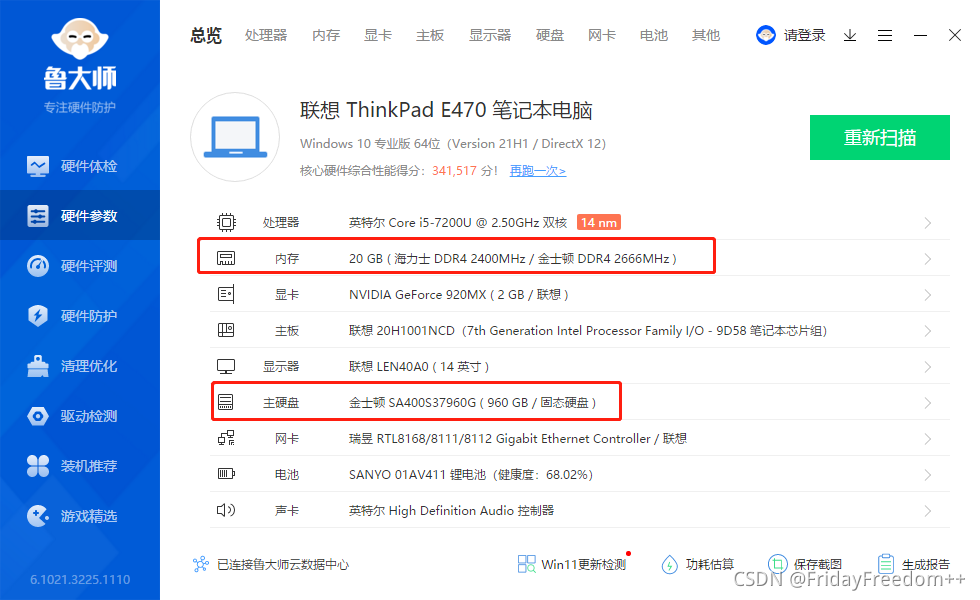Click 保存截图 to save screenshot
This screenshot has height=600, width=980.
pyautogui.click(x=805, y=564)
